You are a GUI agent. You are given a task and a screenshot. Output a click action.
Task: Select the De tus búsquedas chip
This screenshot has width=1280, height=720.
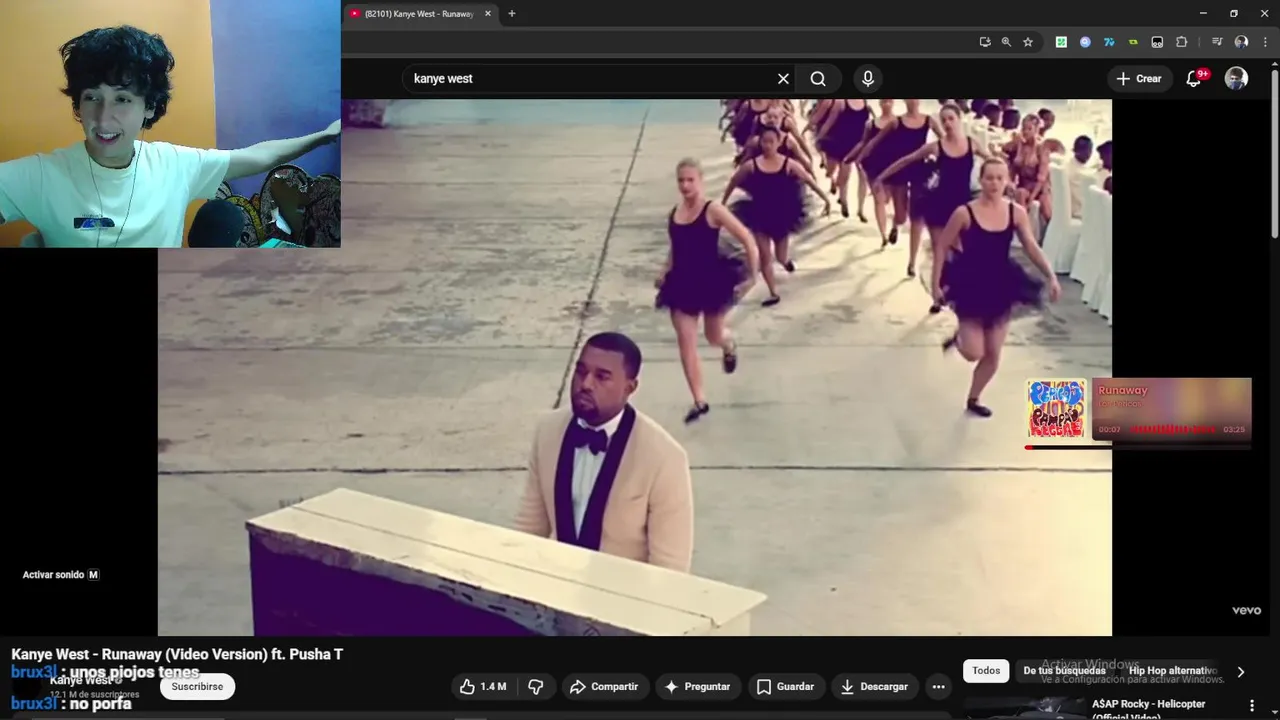tap(1064, 671)
